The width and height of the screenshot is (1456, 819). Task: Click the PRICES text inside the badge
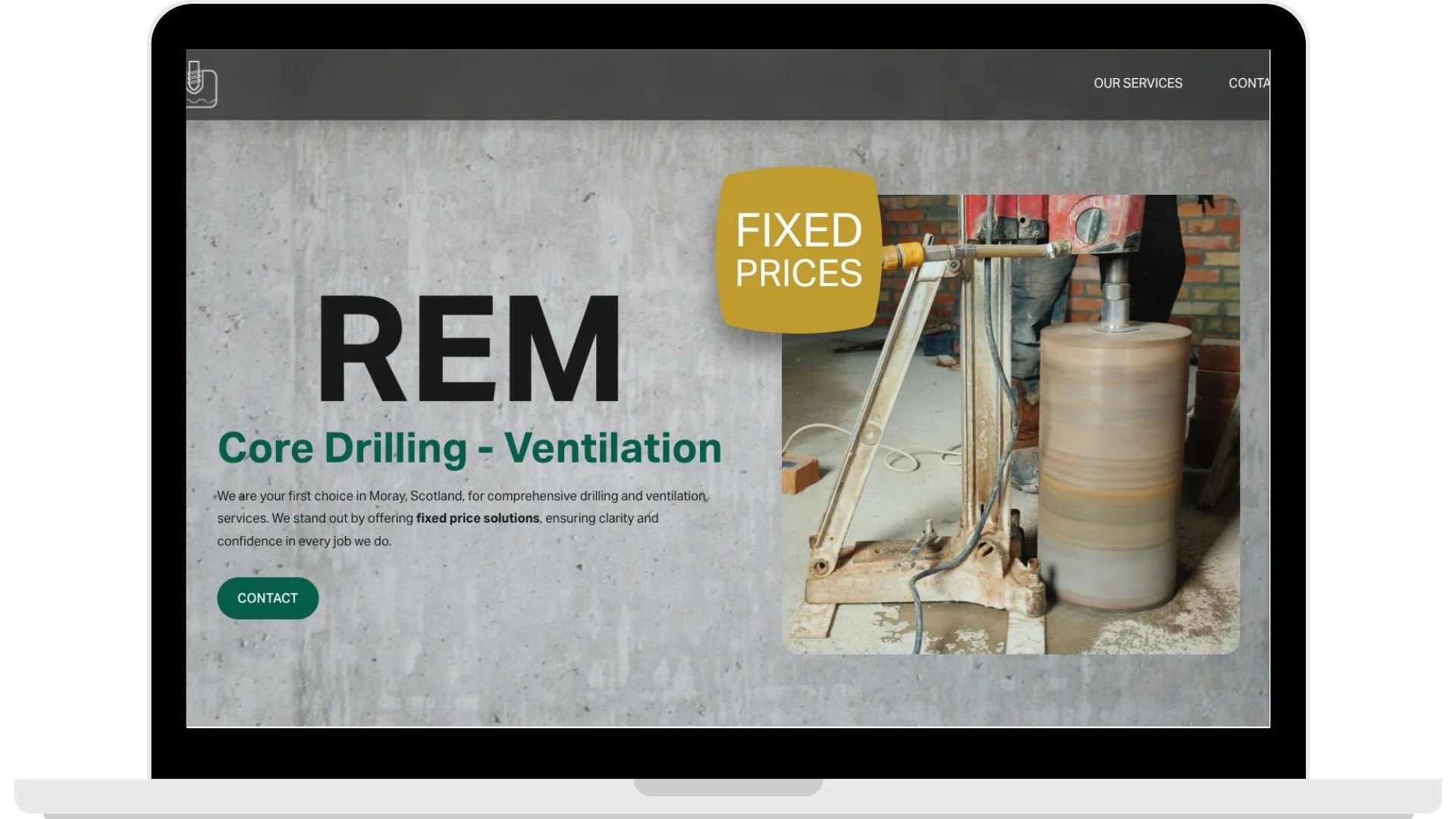(798, 273)
